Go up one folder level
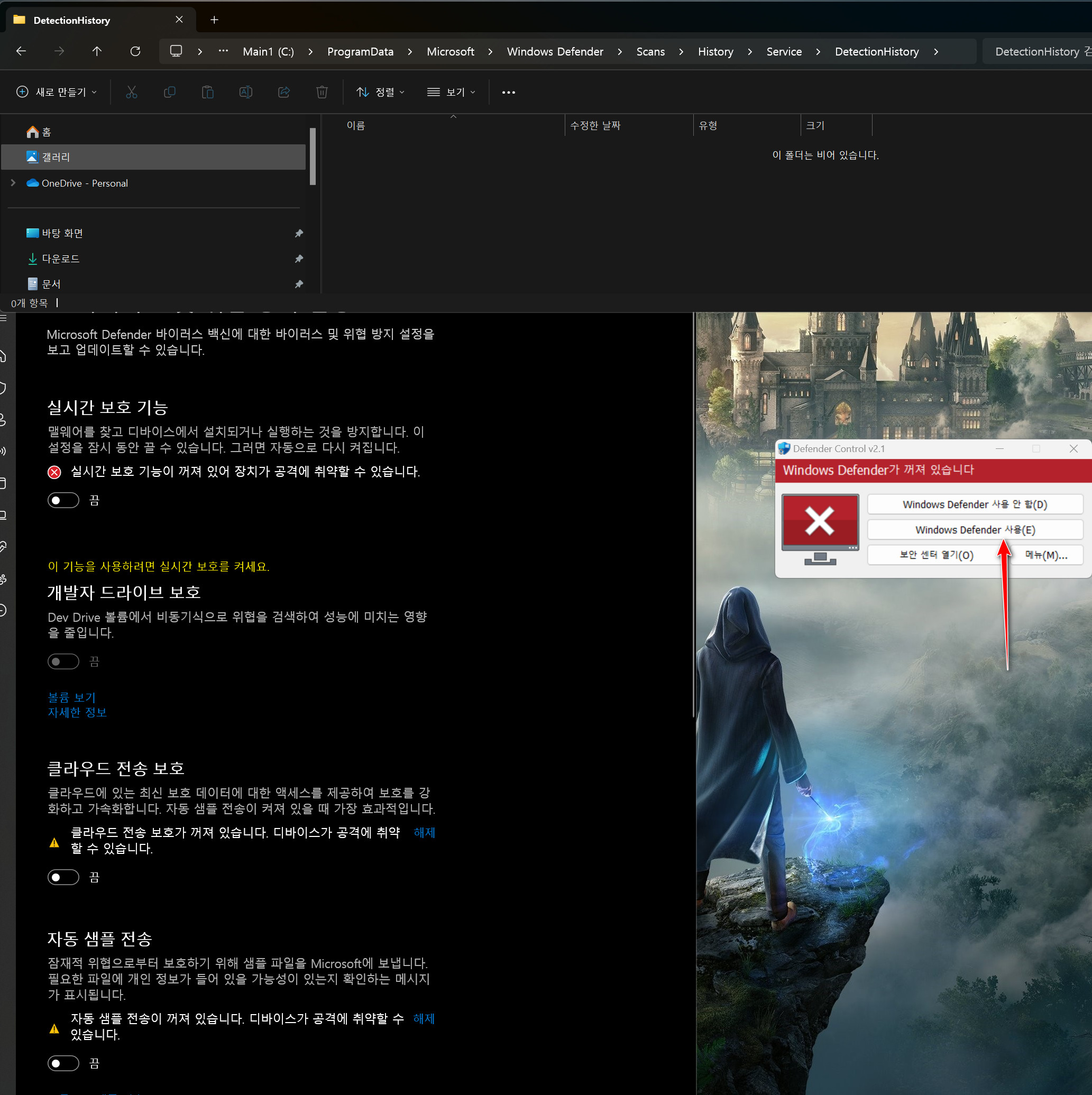 [97, 52]
